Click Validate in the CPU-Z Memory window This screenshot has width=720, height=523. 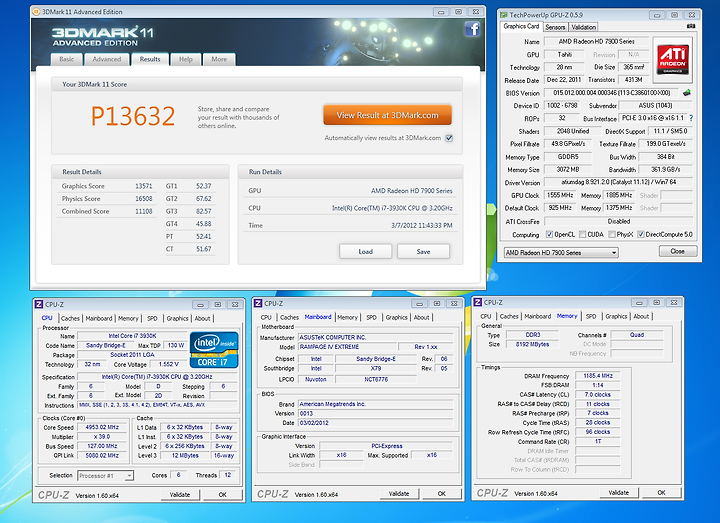click(x=619, y=492)
